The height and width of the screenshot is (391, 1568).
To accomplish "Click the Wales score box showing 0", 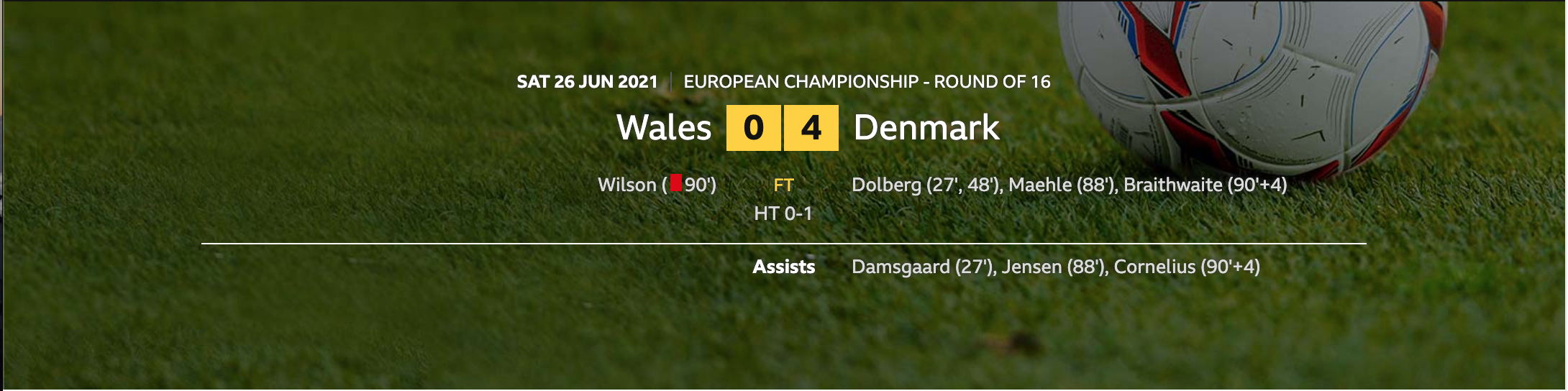I will pyautogui.click(x=753, y=128).
